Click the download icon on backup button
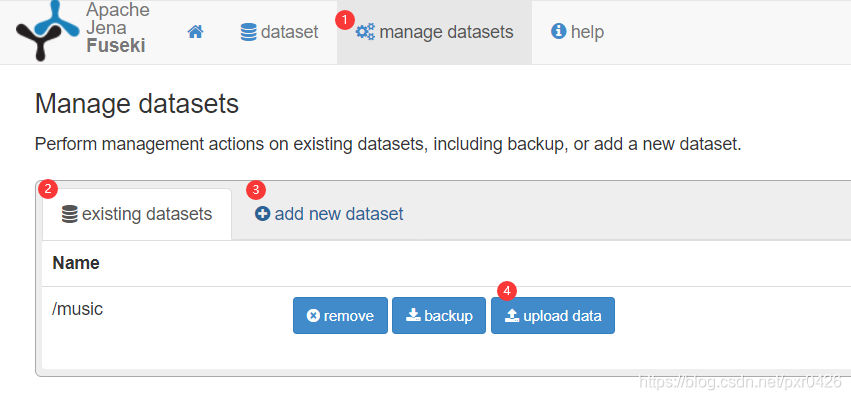The width and height of the screenshot is (851, 400). [x=413, y=316]
